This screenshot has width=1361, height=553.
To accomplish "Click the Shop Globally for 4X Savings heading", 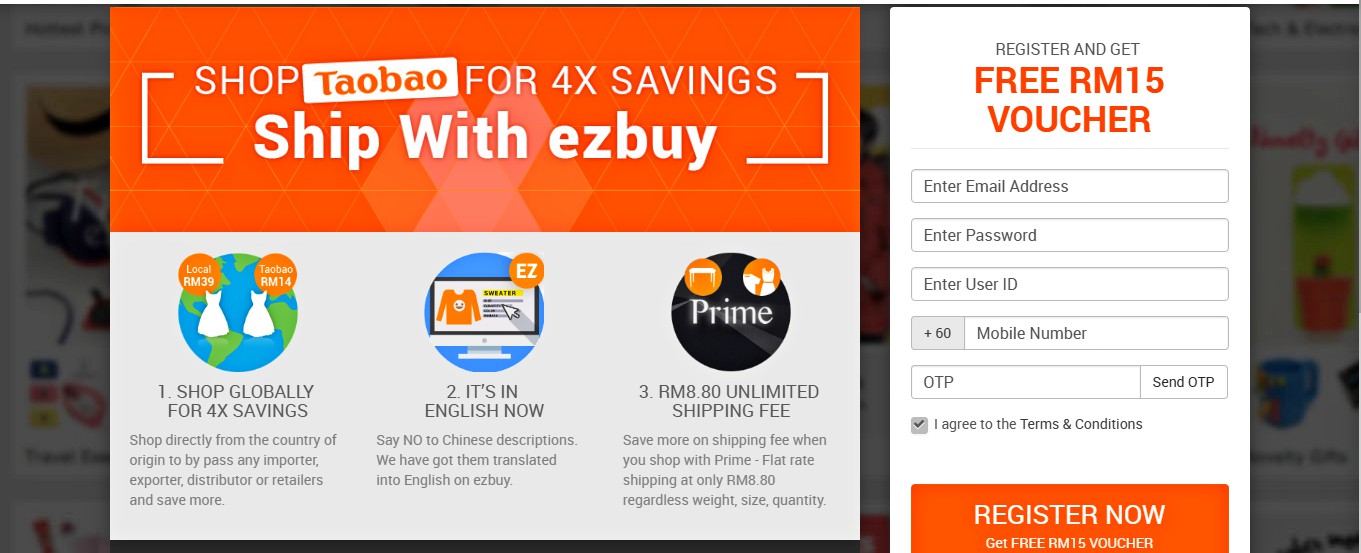I will 238,401.
